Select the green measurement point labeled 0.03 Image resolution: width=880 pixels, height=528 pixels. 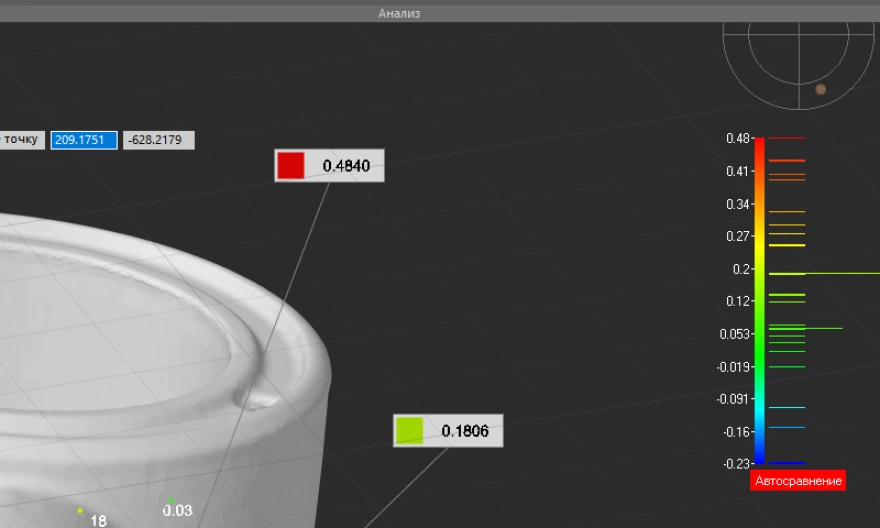(171, 500)
